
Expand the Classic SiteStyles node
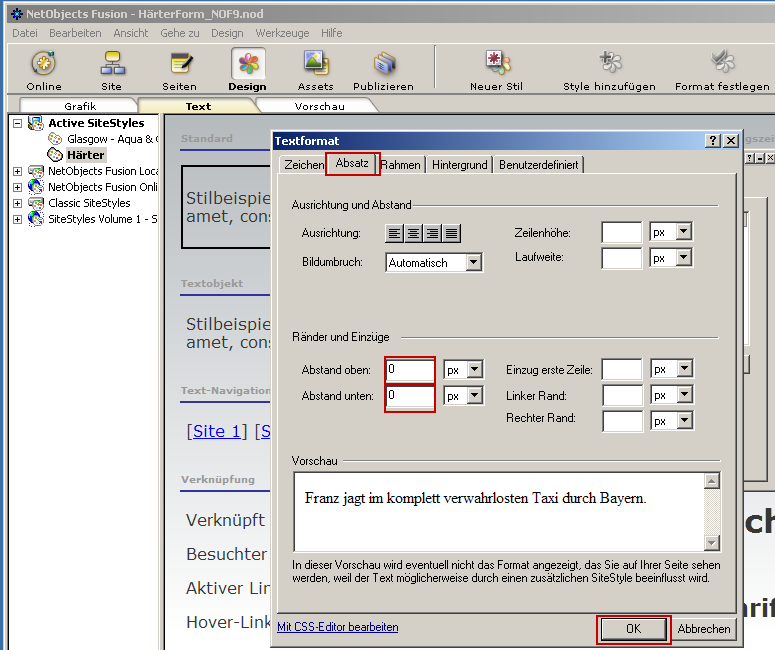pyautogui.click(x=17, y=203)
